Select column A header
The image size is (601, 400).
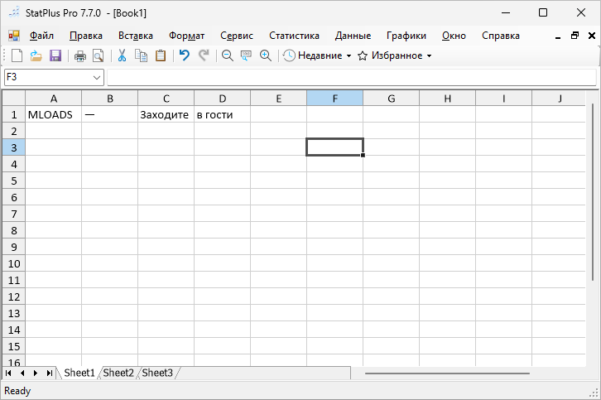[54, 98]
